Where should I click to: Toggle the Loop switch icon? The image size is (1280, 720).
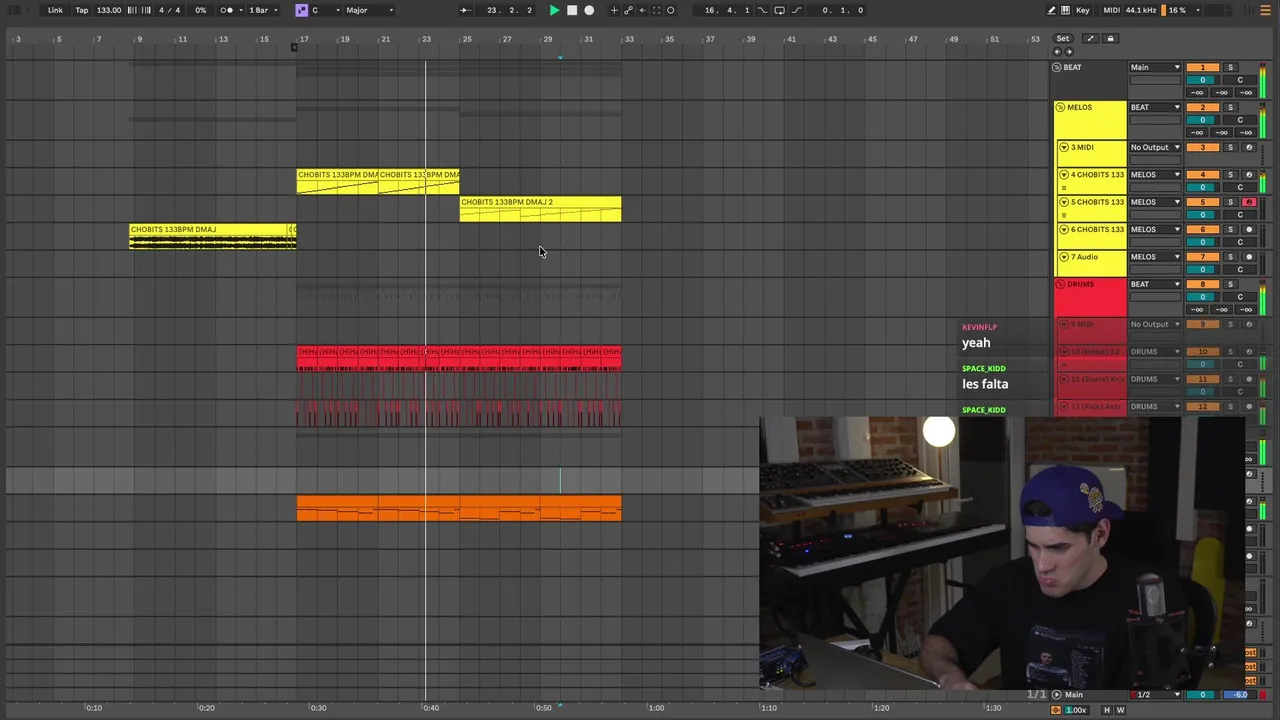779,10
